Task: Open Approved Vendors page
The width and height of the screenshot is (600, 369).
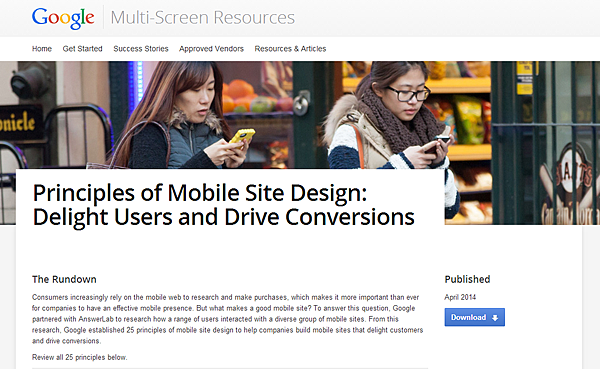Action: (211, 49)
